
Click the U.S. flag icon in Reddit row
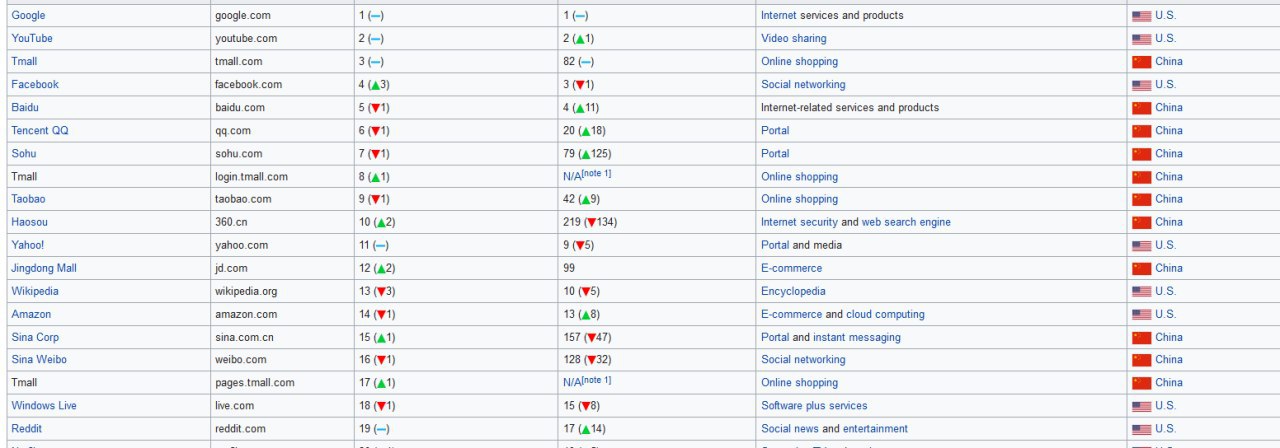(x=1141, y=429)
